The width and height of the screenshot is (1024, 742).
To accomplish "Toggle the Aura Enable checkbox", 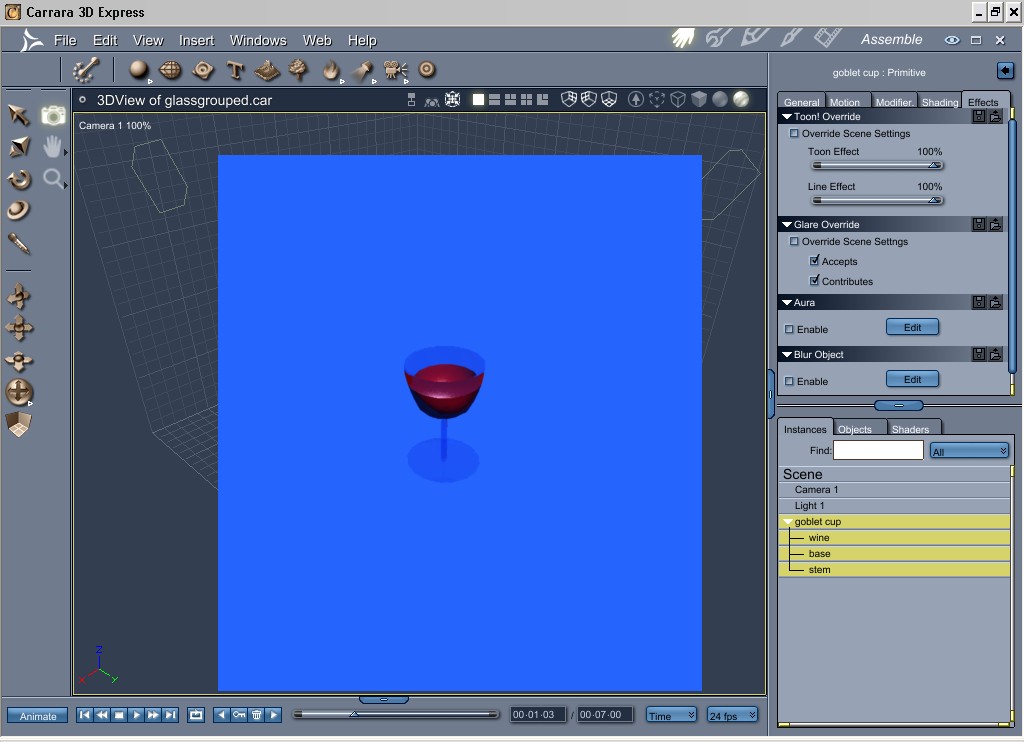I will 790,329.
